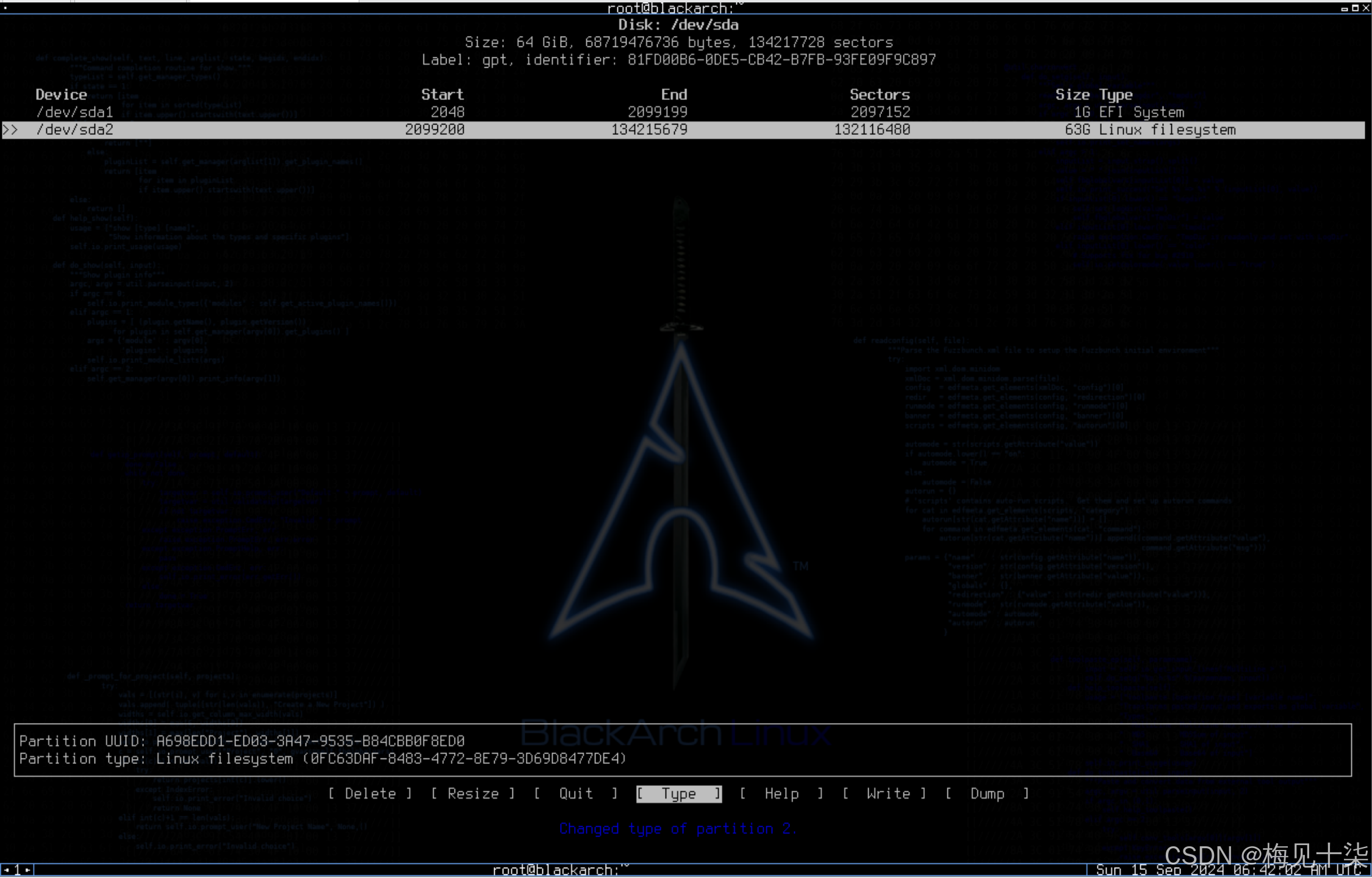Image resolution: width=1372 pixels, height=878 pixels.
Task: Click the root@blackarch taskbar entry at bottom
Action: [x=560, y=870]
